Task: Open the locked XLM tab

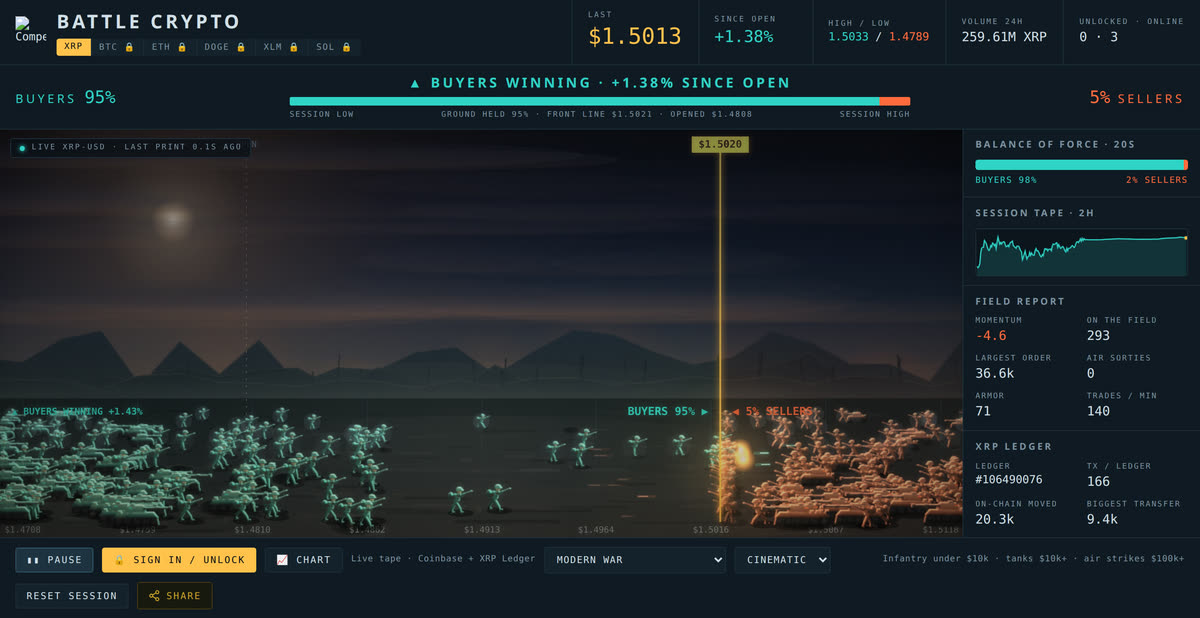Action: (x=279, y=47)
